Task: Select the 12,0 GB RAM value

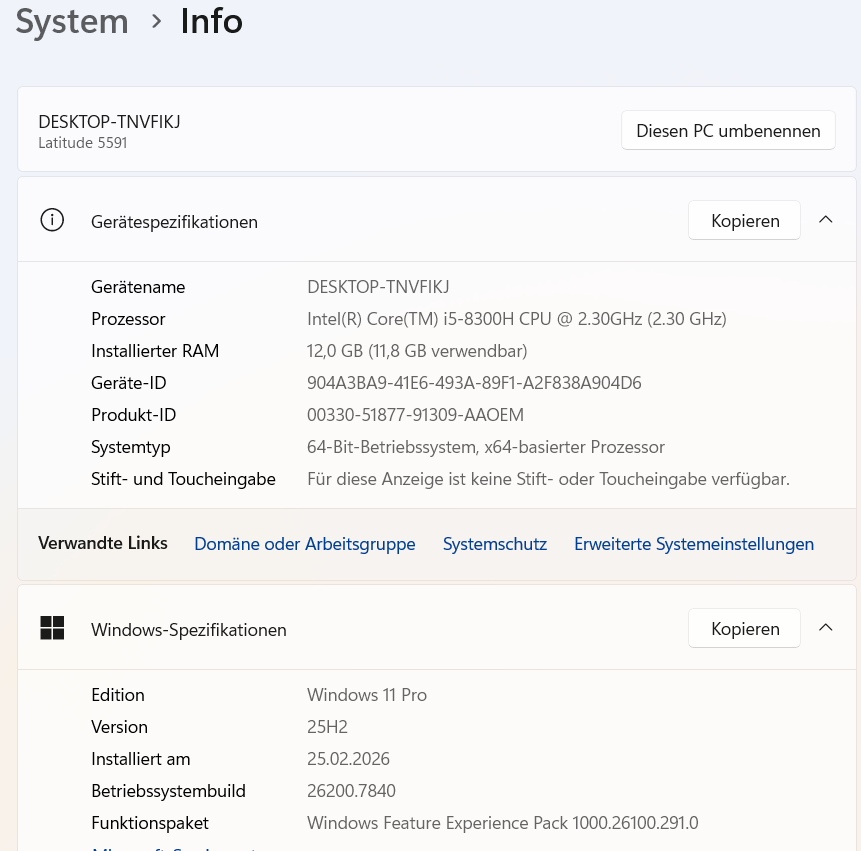Action: [417, 351]
